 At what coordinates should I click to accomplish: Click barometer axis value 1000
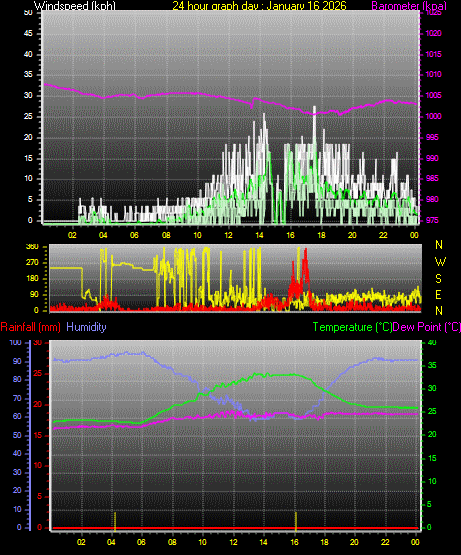[433, 116]
